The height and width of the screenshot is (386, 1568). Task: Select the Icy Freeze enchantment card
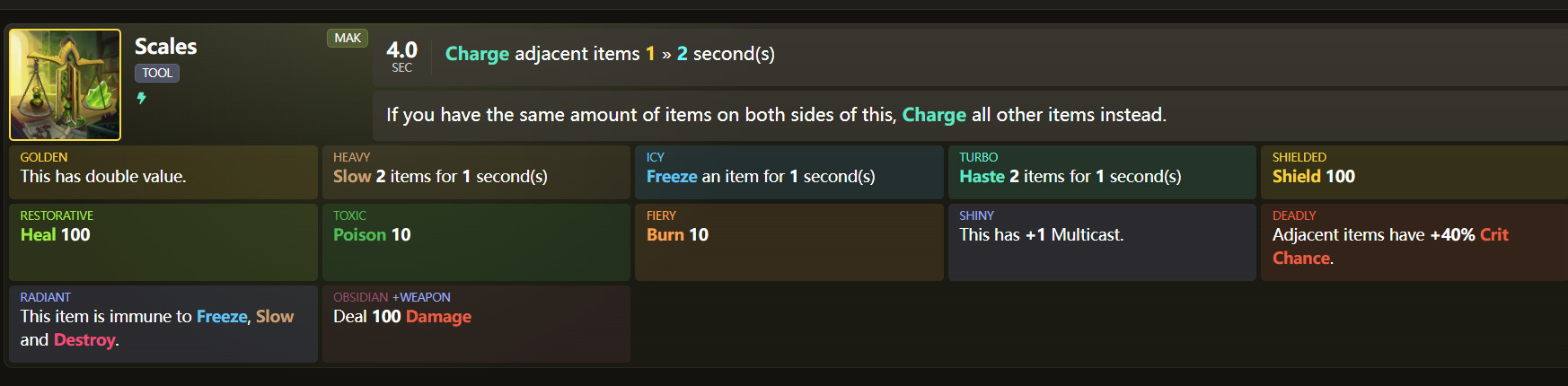pyautogui.click(x=788, y=171)
